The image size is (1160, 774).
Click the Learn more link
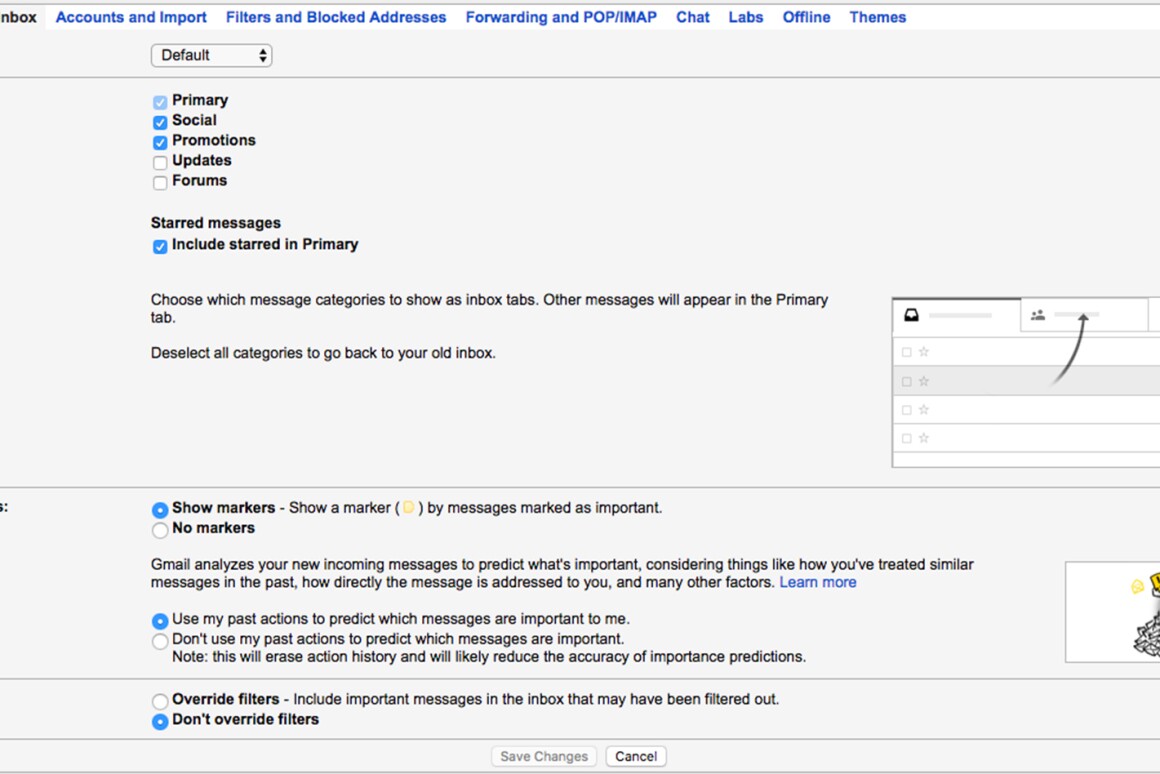click(x=817, y=582)
